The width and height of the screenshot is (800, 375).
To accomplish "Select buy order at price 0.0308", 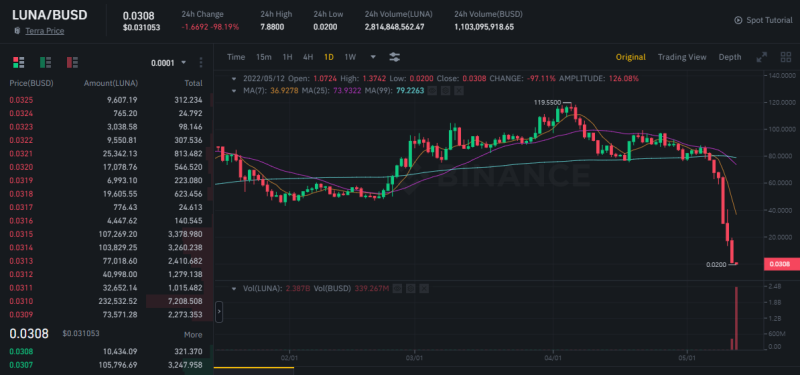I will pyautogui.click(x=106, y=351).
